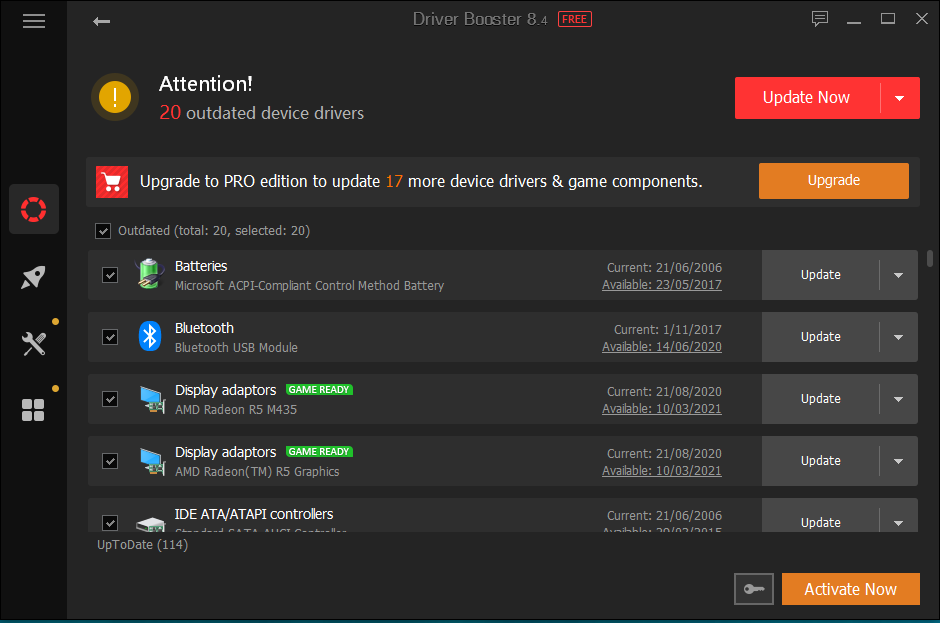Click the Activate Now button
Image resolution: width=940 pixels, height=623 pixels.
850,589
